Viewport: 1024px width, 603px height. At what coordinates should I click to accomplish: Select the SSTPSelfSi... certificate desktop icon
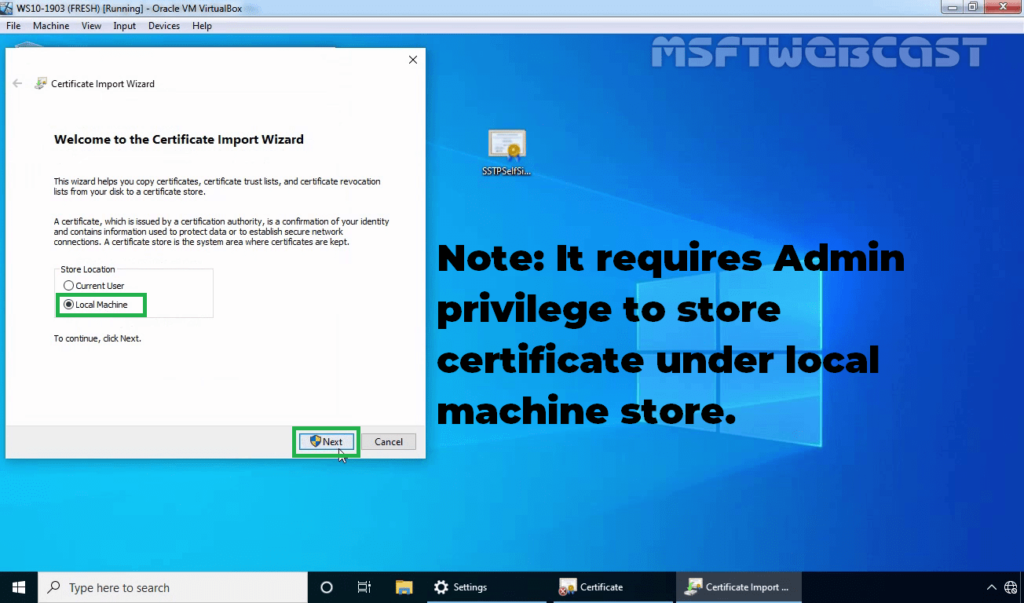tap(507, 153)
